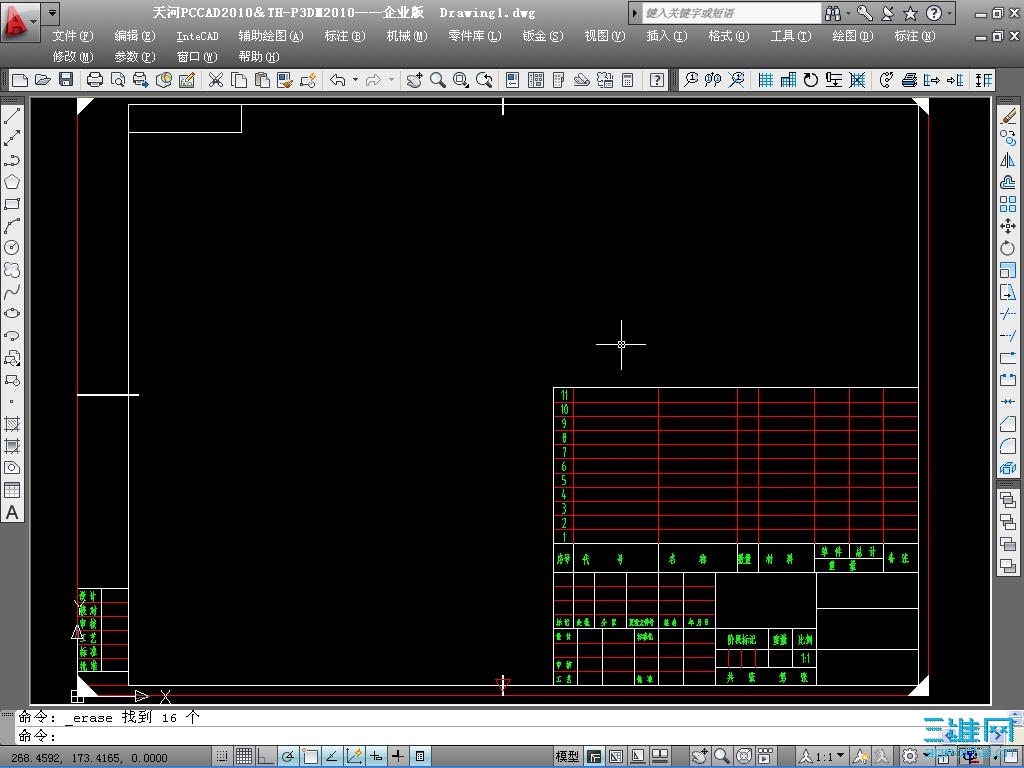Click the Favorites star in InfoCenter
The width and height of the screenshot is (1024, 768).
(910, 12)
